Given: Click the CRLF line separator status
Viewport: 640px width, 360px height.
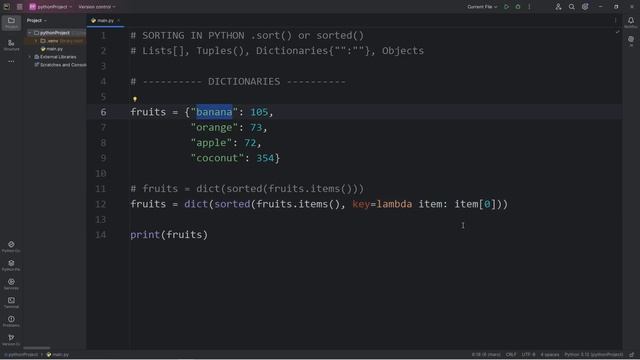Looking at the screenshot, I should coord(511,354).
